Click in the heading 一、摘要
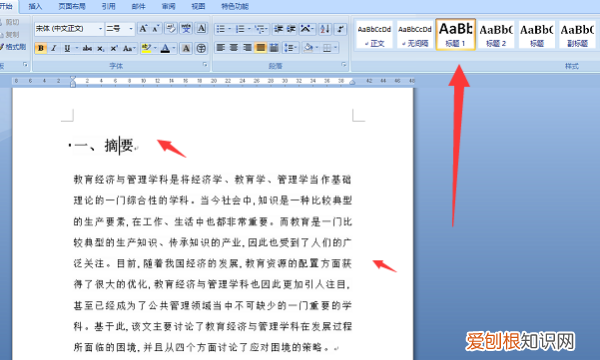Image resolution: width=600 pixels, height=360 pixels. point(104,145)
